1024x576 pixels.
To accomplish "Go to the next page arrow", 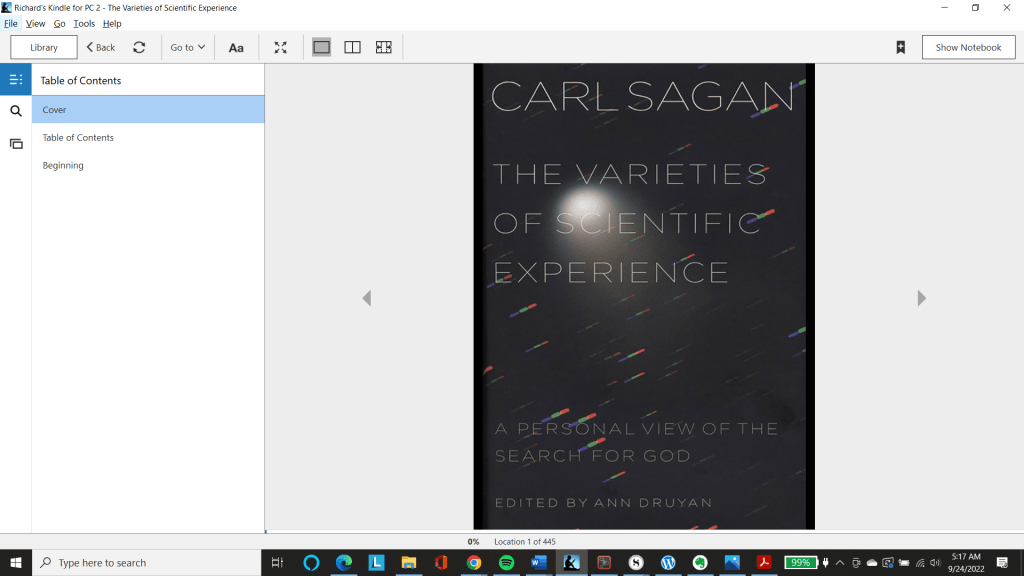I will click(x=921, y=298).
